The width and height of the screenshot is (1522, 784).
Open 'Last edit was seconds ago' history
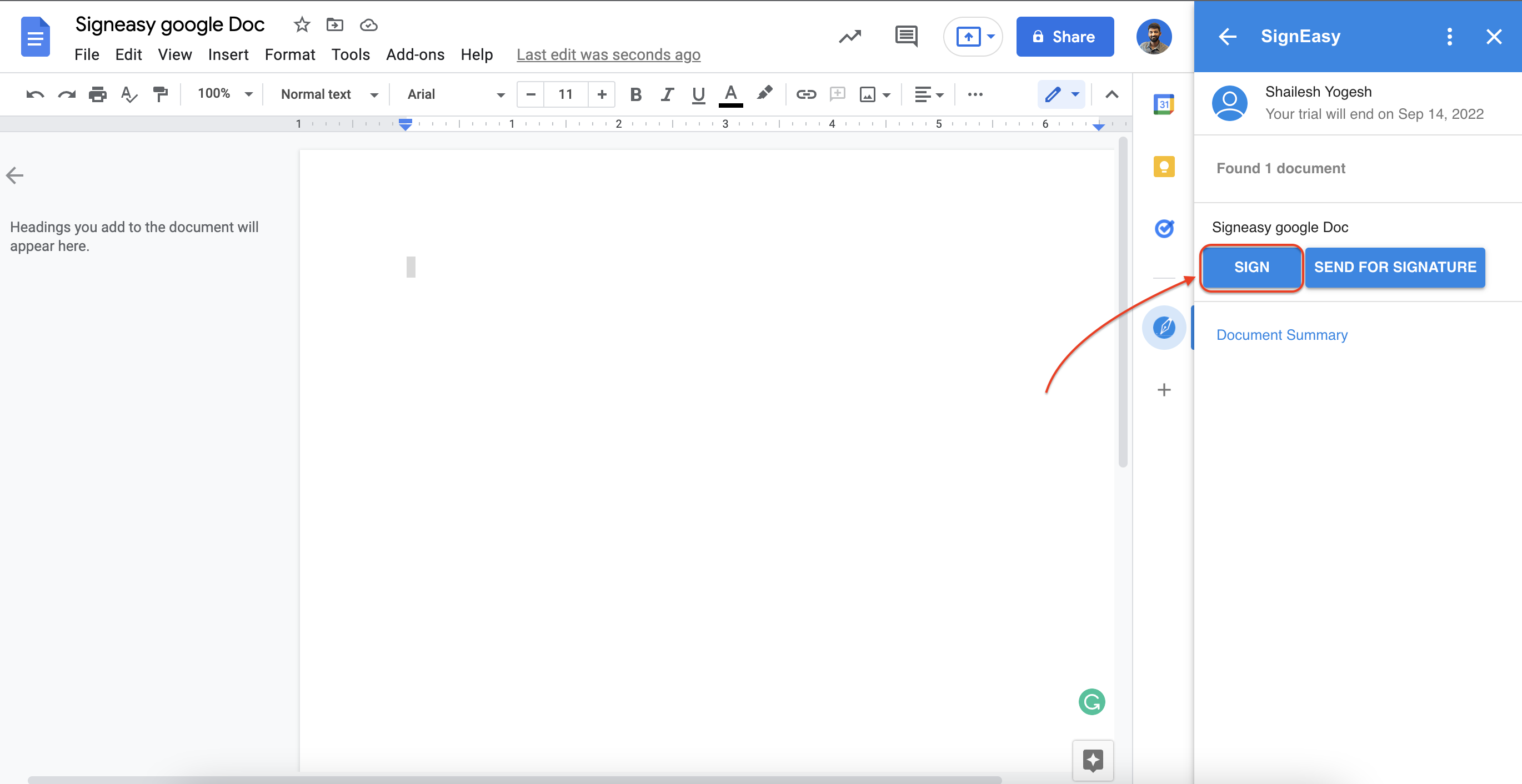609,55
